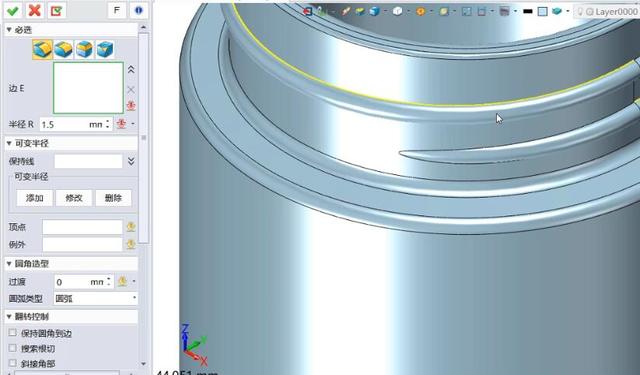Image resolution: width=640 pixels, height=375 pixels.
Task: Open the Layer0000 layer selector
Action: (x=607, y=12)
